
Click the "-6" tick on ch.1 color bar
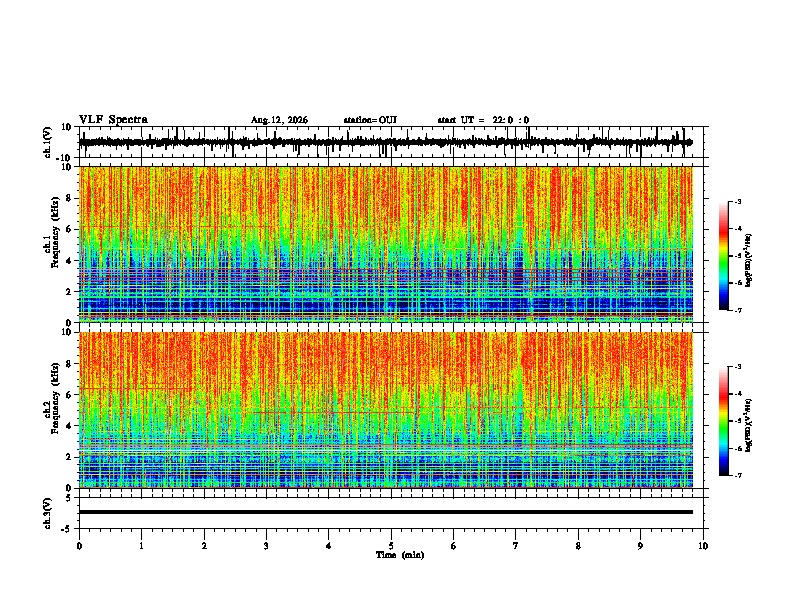[737, 283]
